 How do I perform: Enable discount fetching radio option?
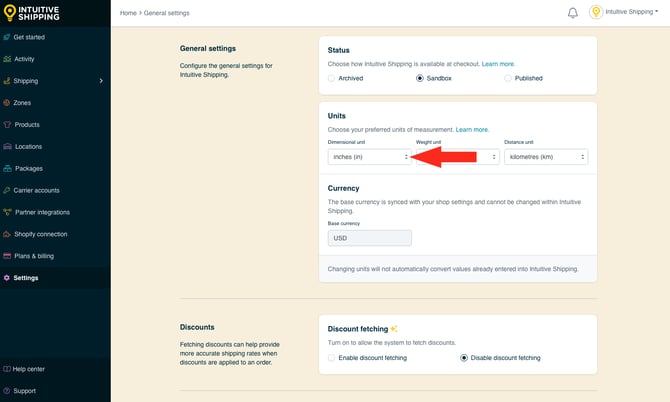pos(333,357)
